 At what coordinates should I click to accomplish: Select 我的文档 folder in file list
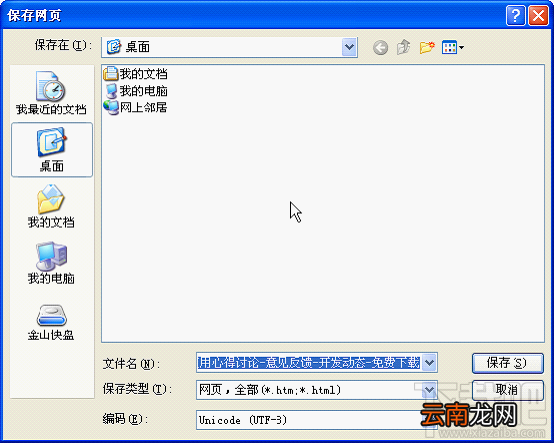pyautogui.click(x=136, y=73)
